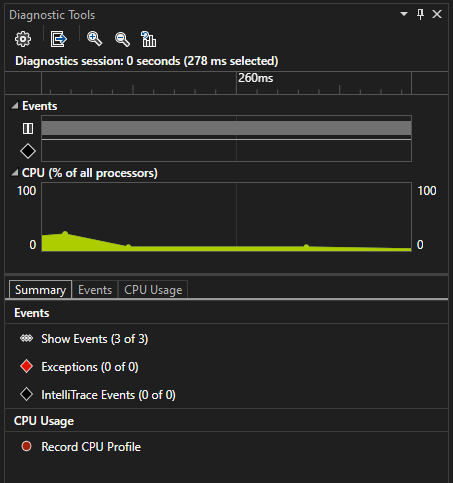This screenshot has width=453, height=483.
Task: Switch to the CPU Usage tab
Action: 153,290
